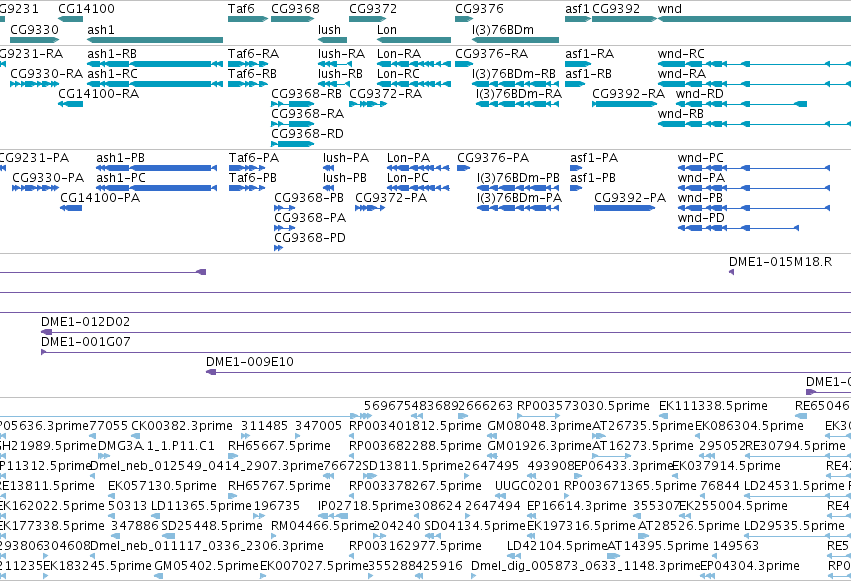Select the CG9392 gene label
This screenshot has height=581, width=851.
tap(616, 9)
